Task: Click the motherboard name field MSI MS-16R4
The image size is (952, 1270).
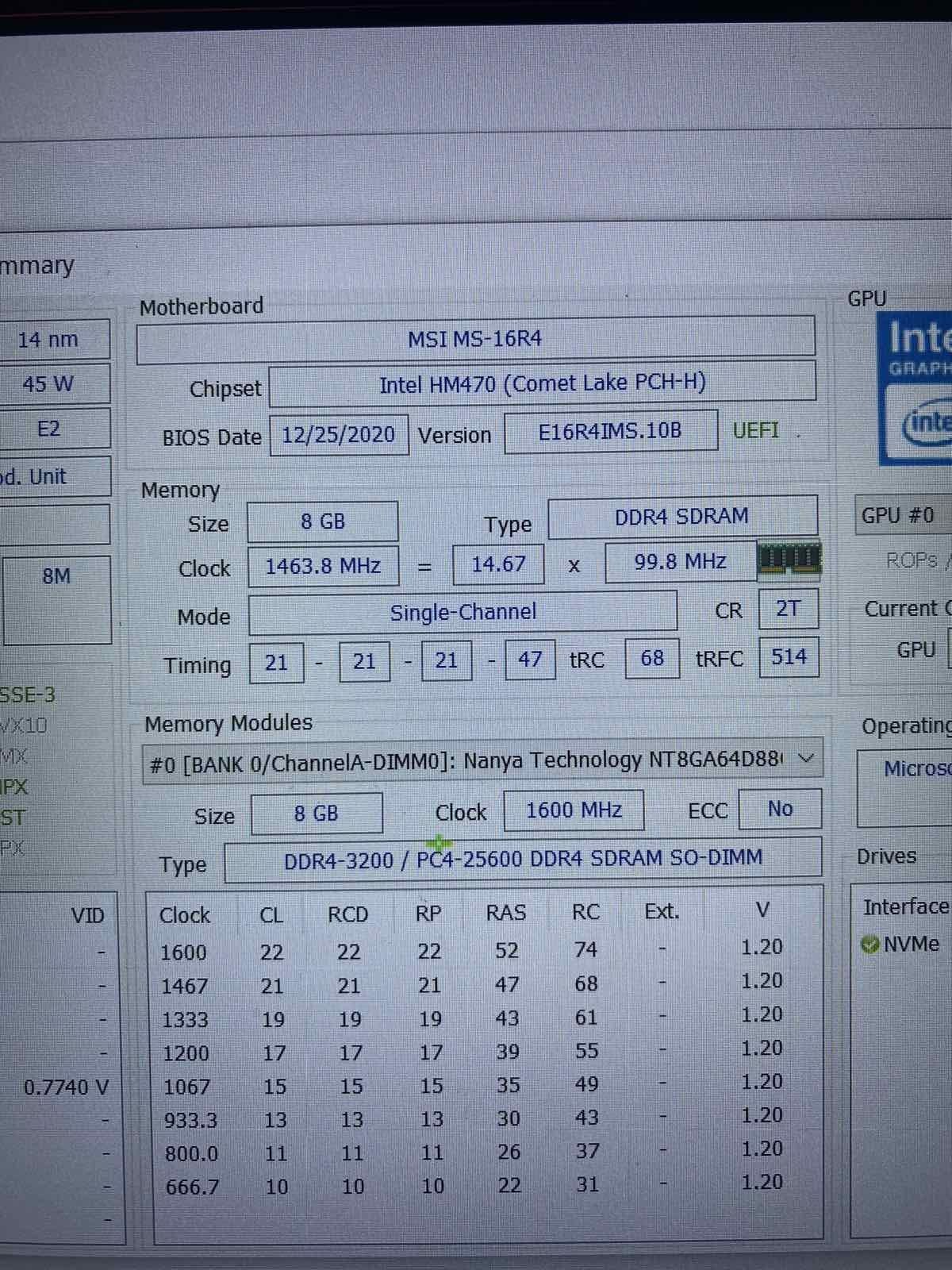Action: point(475,340)
